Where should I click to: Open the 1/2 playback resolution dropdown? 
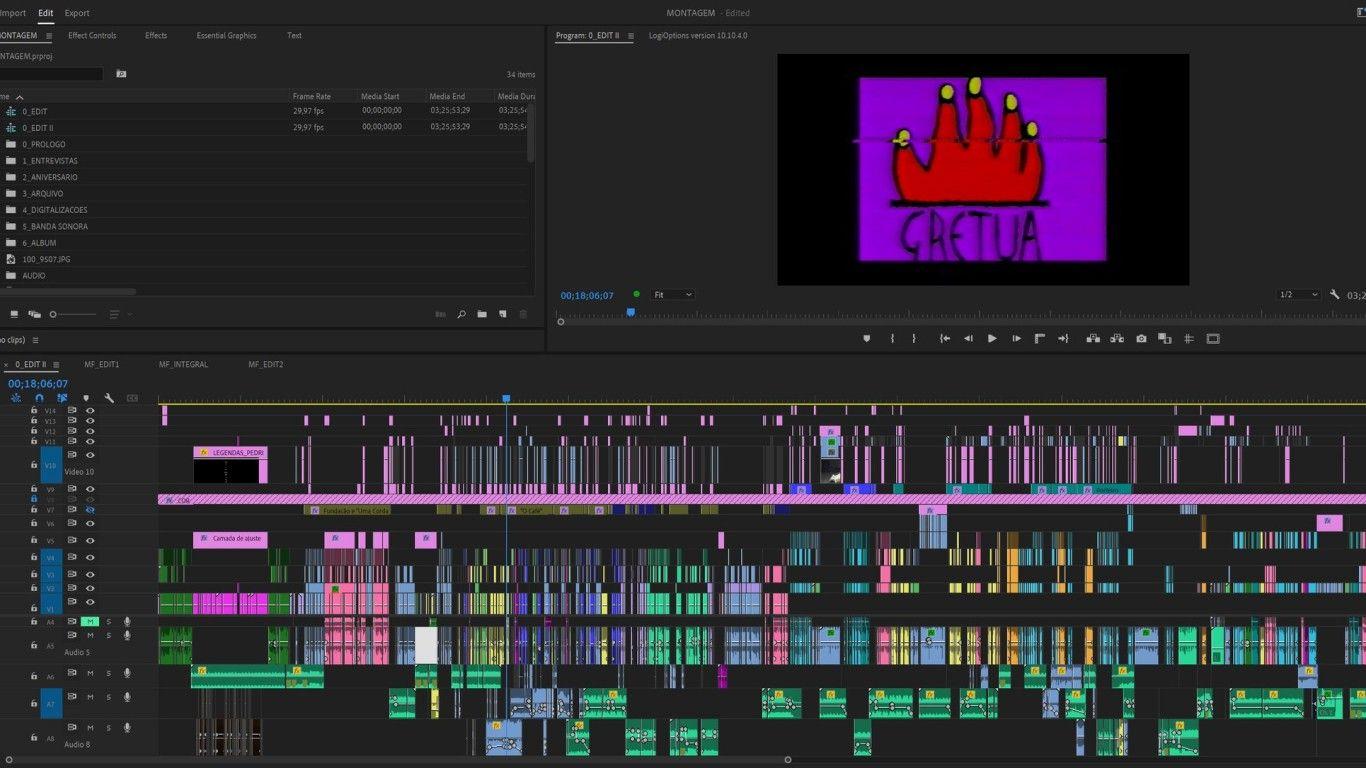(1299, 295)
